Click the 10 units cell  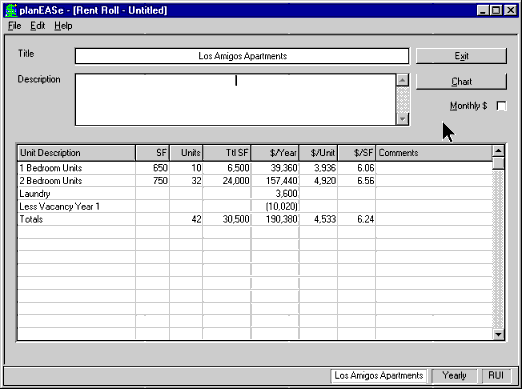(186, 168)
